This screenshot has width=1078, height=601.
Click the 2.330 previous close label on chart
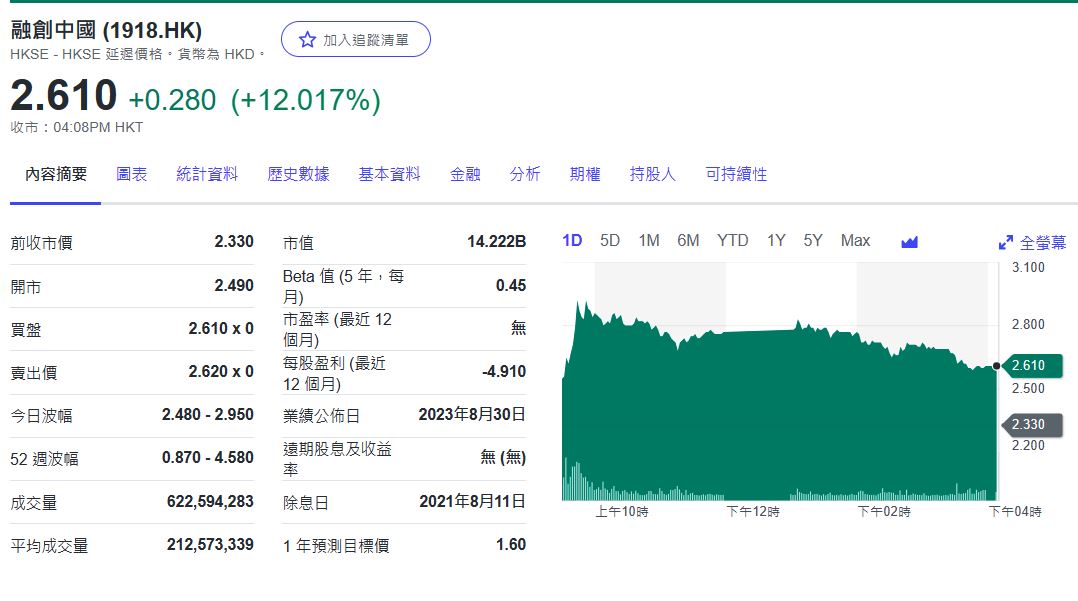click(x=1032, y=425)
